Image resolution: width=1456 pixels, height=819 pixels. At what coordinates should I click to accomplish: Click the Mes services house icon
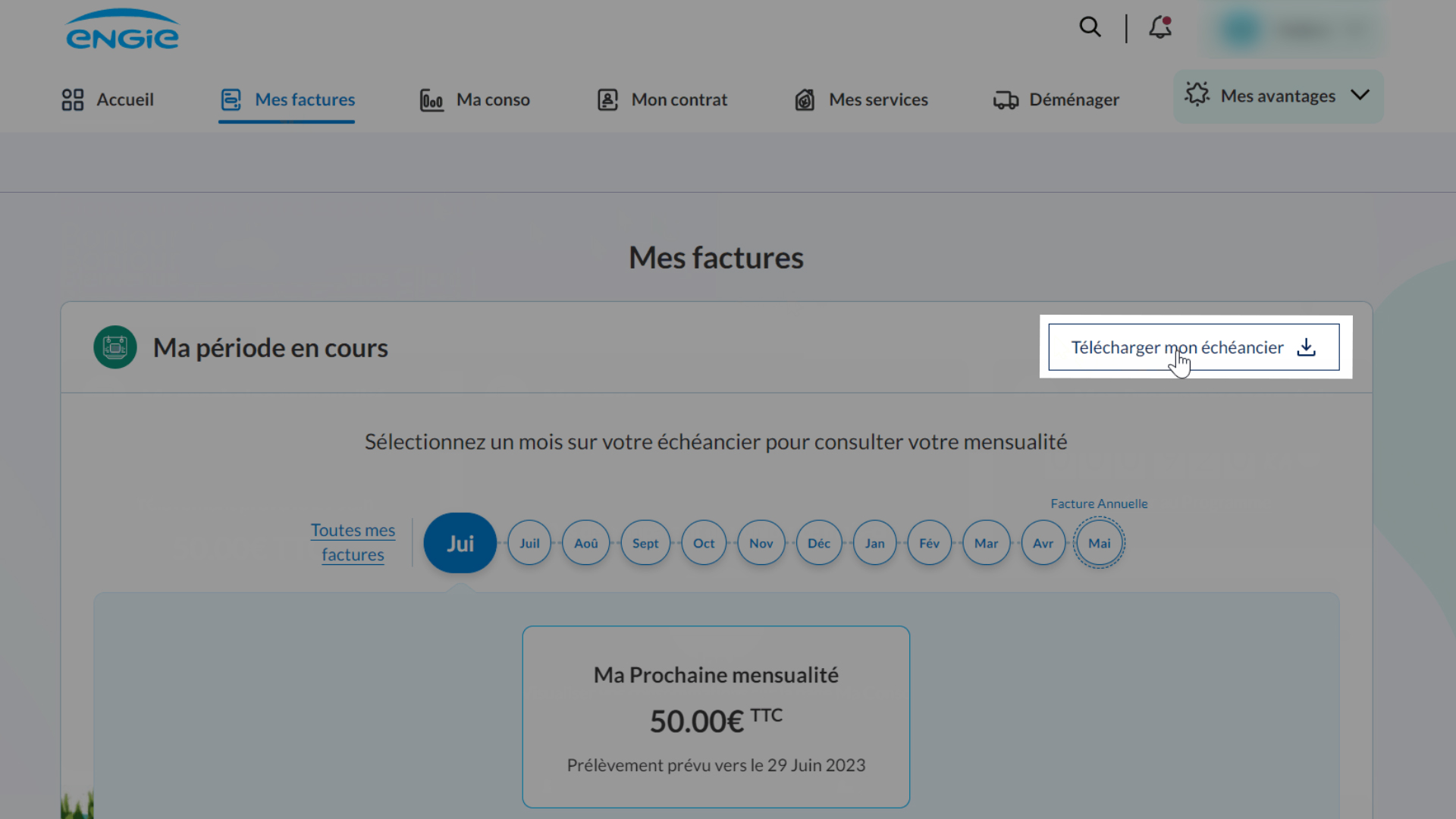point(805,99)
